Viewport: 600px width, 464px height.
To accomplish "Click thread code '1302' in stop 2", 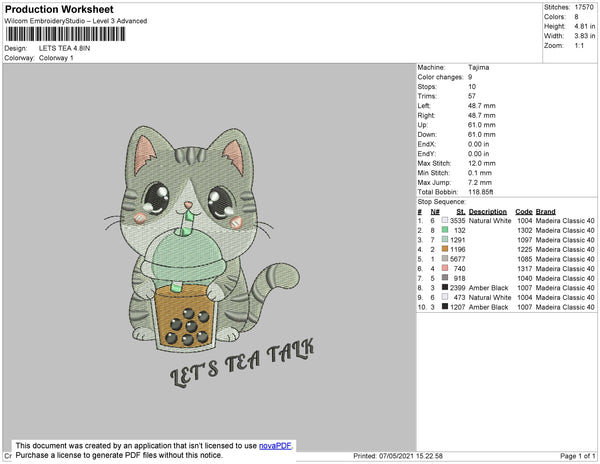I will tap(525, 230).
